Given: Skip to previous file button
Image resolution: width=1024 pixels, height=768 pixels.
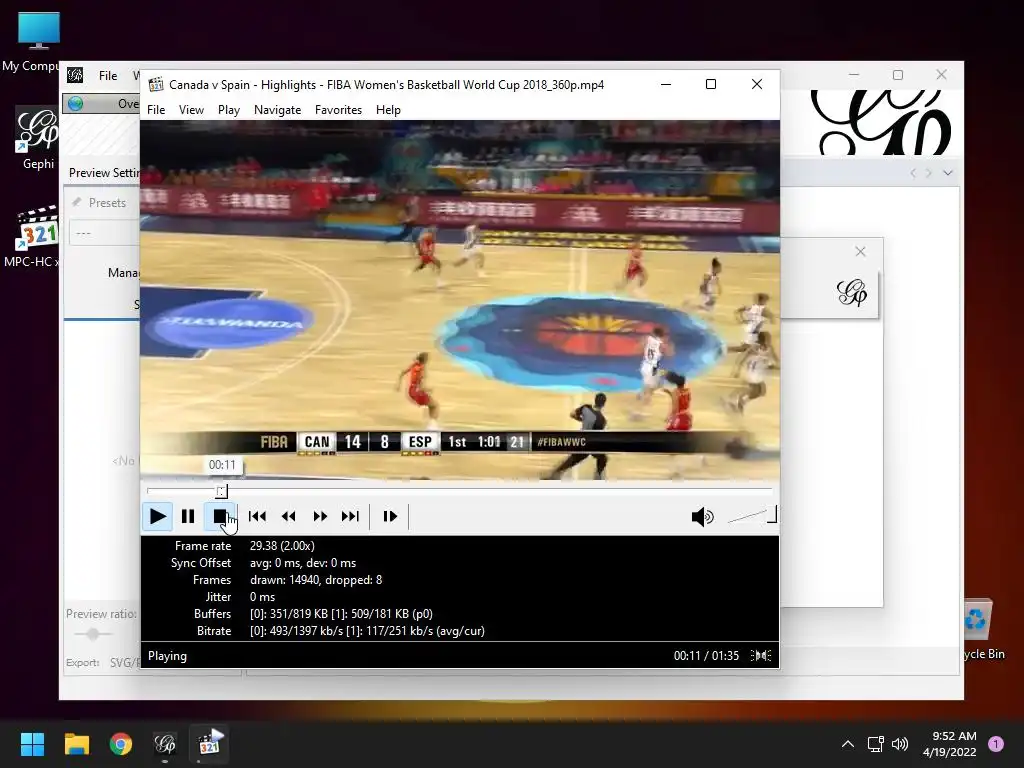Looking at the screenshot, I should pos(257,517).
